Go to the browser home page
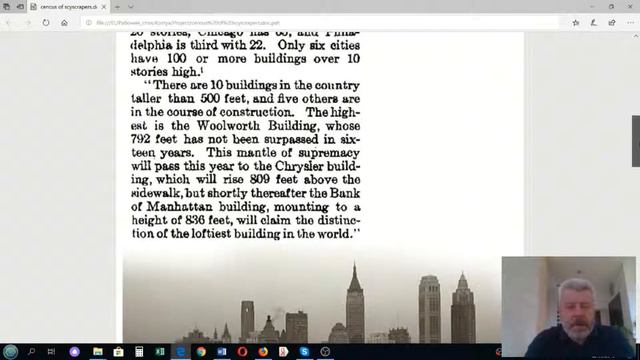The height and width of the screenshot is (360, 640). [x=64, y=23]
